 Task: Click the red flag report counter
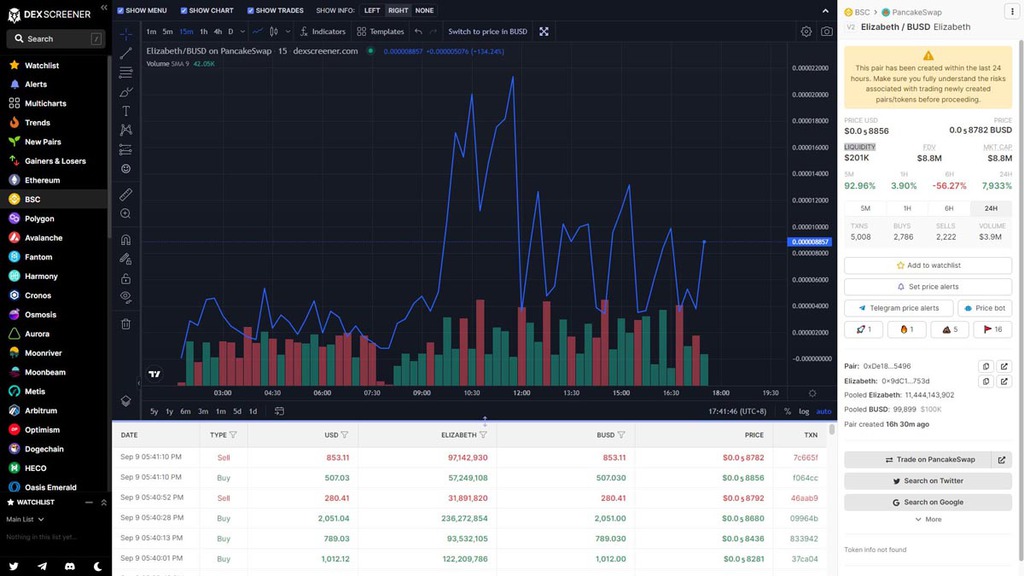point(993,329)
